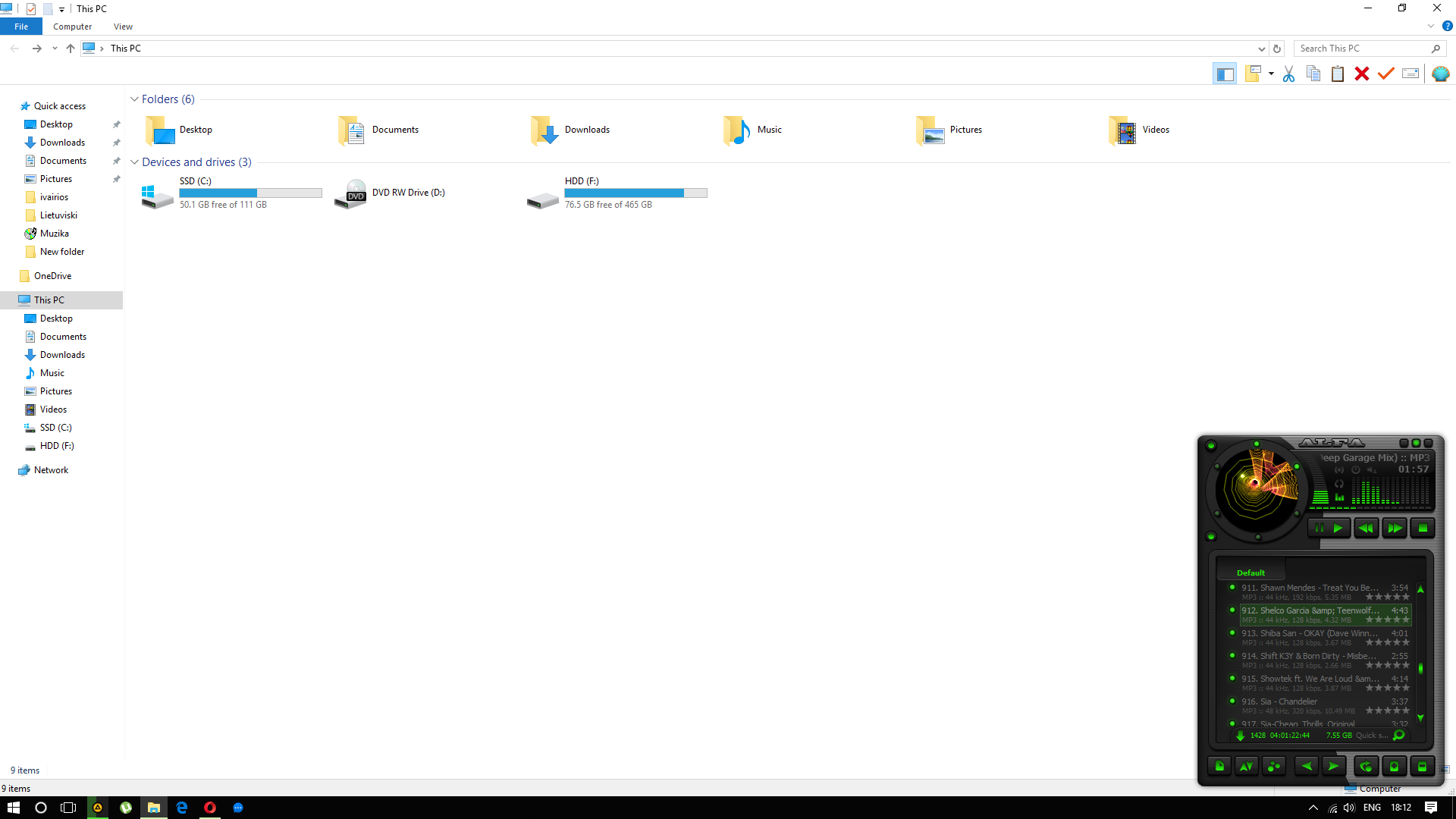Expand the ribbon with the chevron
The width and height of the screenshot is (1456, 819).
(x=1431, y=26)
